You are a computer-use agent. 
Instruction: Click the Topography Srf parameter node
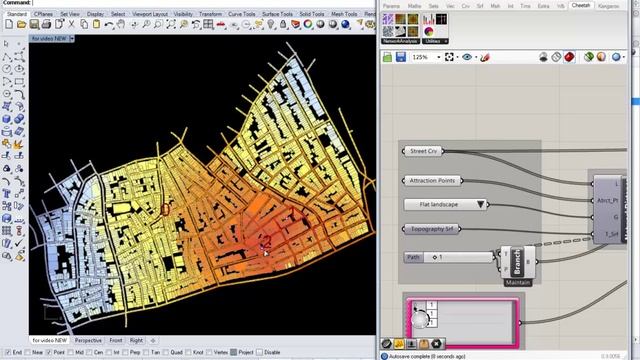(432, 229)
